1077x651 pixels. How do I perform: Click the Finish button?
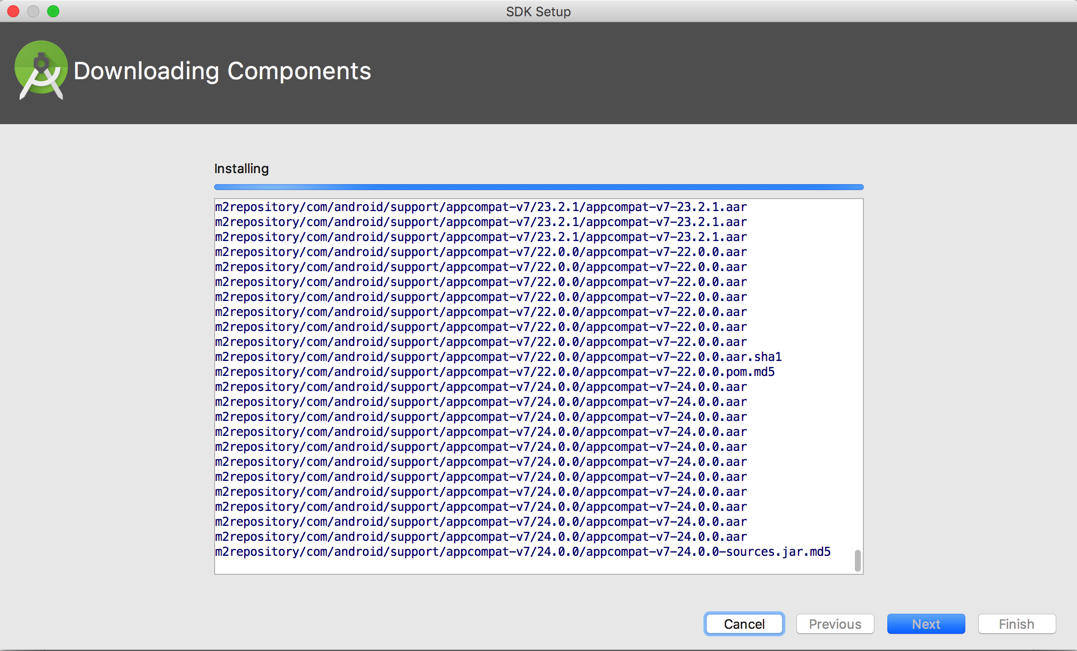[1016, 624]
